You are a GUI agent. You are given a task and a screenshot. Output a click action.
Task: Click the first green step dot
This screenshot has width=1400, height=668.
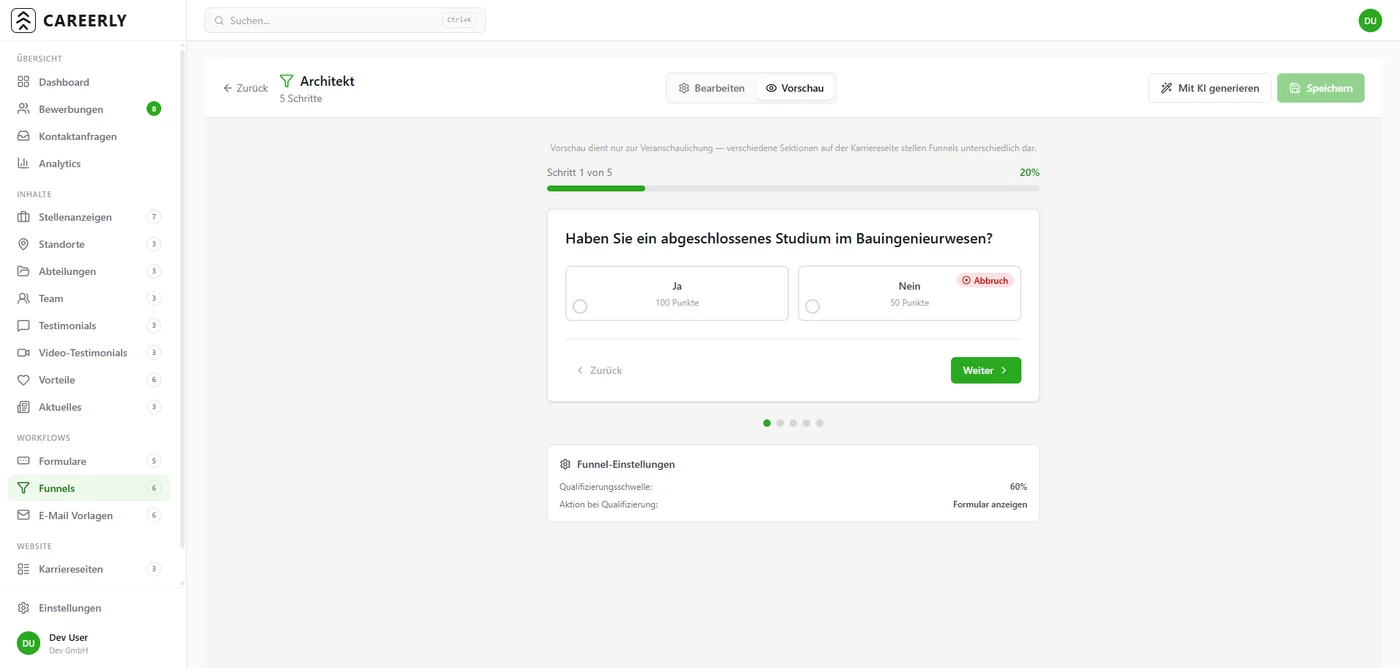coord(767,423)
